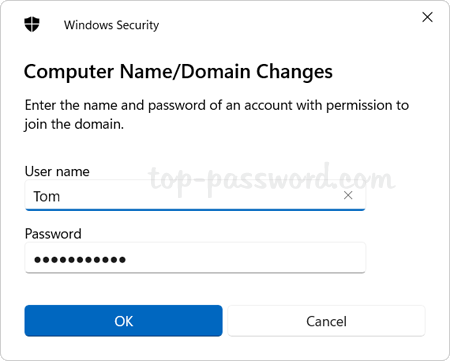Click the User name label

click(x=57, y=171)
